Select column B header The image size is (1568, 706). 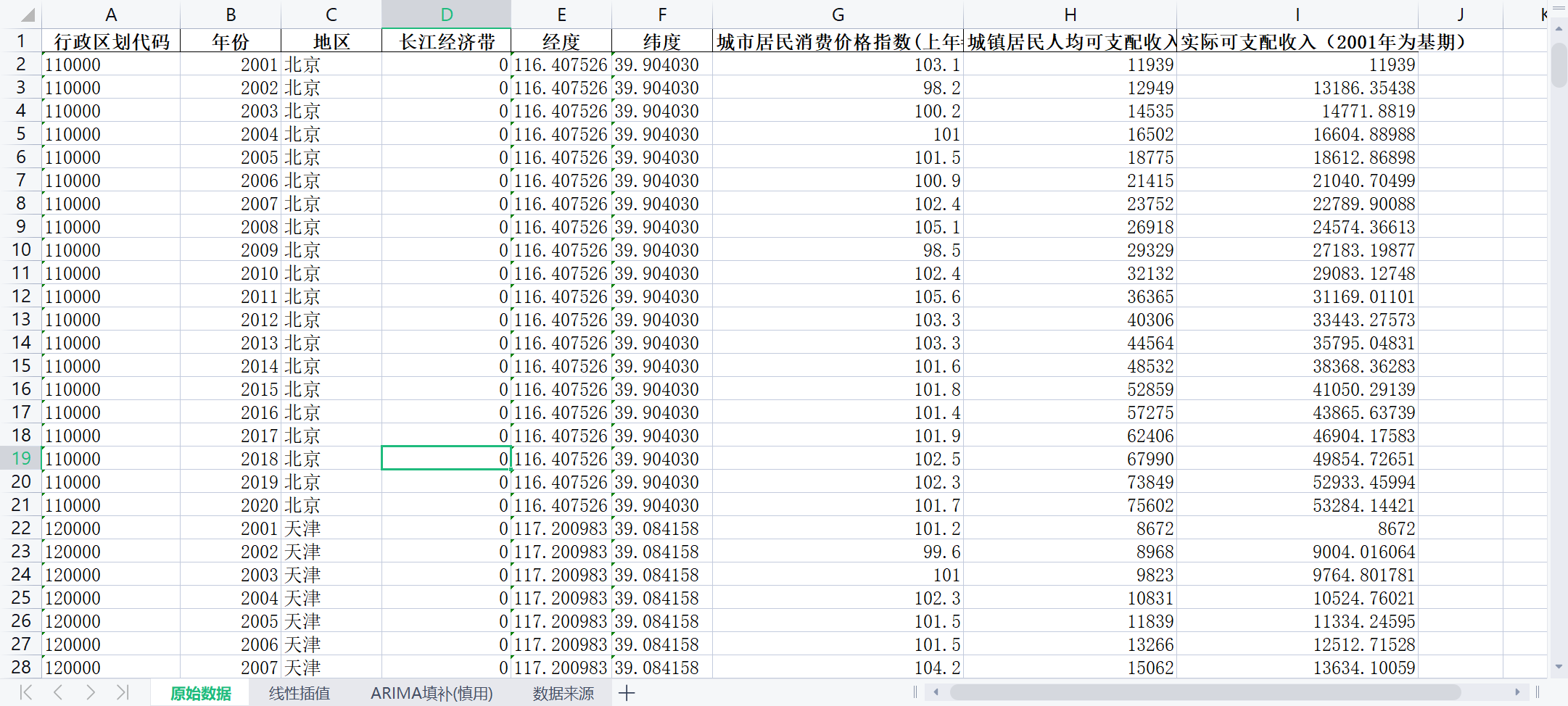[x=231, y=14]
